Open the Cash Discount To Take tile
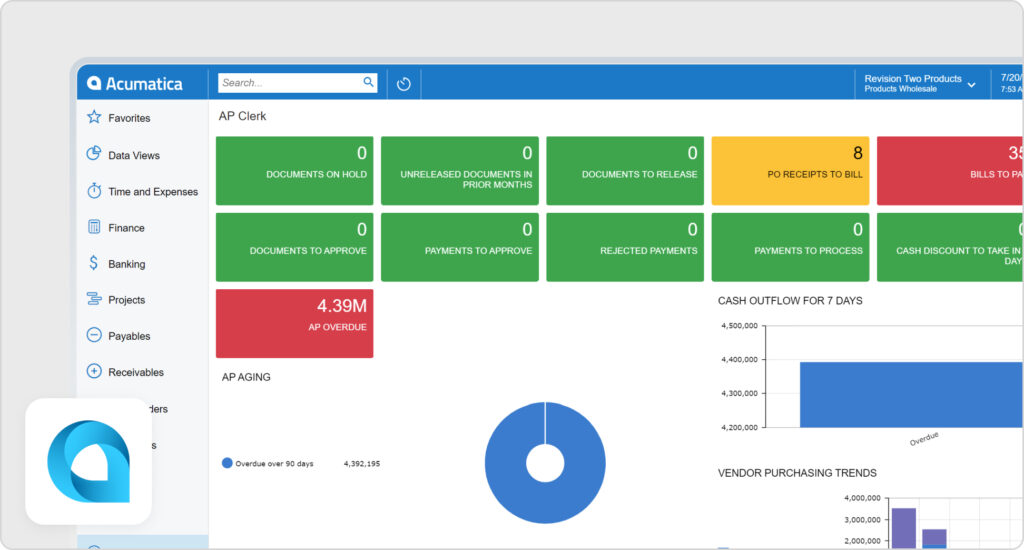Screen dimensions: 1024x550 [950, 247]
